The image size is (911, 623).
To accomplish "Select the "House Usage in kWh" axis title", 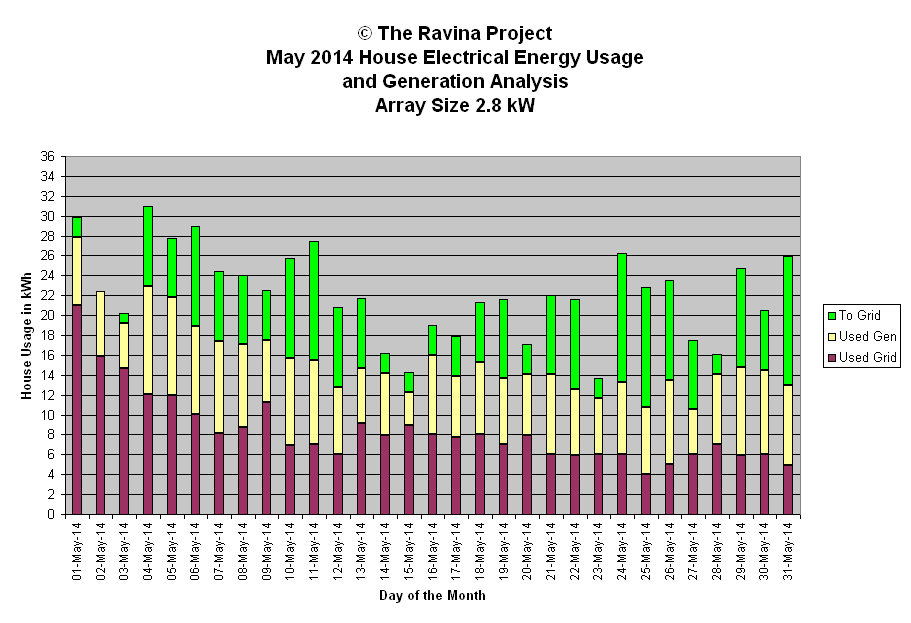I will (x=26, y=336).
